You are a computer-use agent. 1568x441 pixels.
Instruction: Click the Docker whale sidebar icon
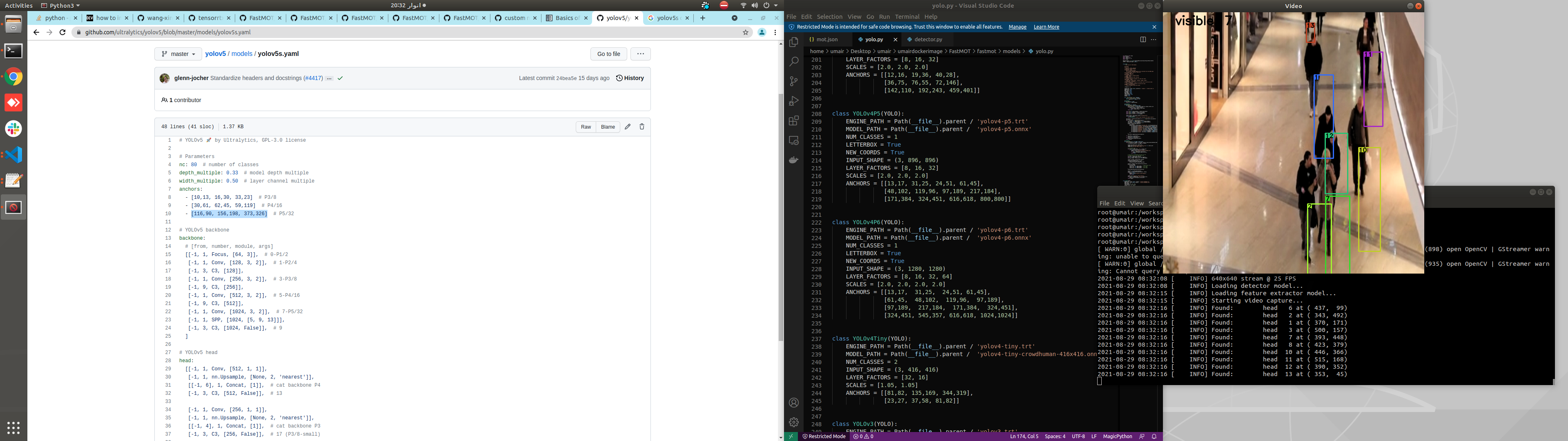pyautogui.click(x=794, y=160)
